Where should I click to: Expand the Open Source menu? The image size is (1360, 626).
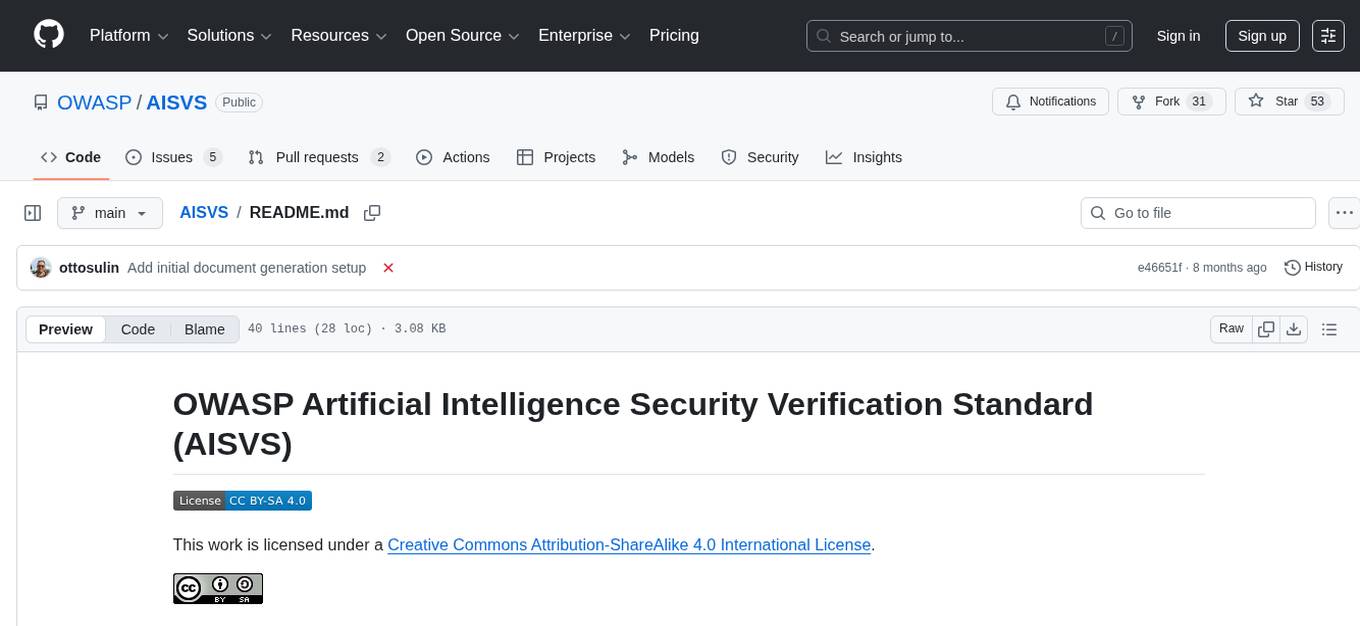(x=462, y=36)
